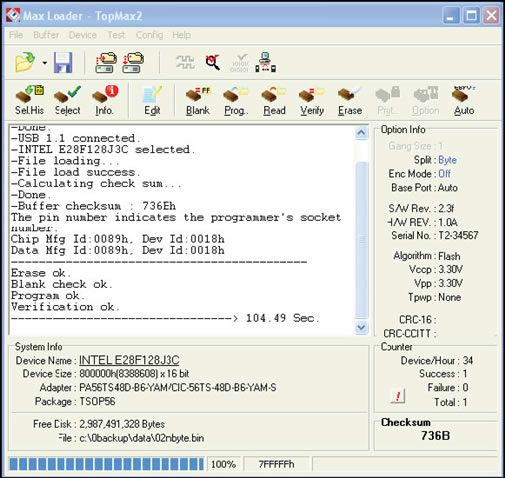Click the Package TSOP56 value
The height and width of the screenshot is (478, 505).
tap(97, 401)
